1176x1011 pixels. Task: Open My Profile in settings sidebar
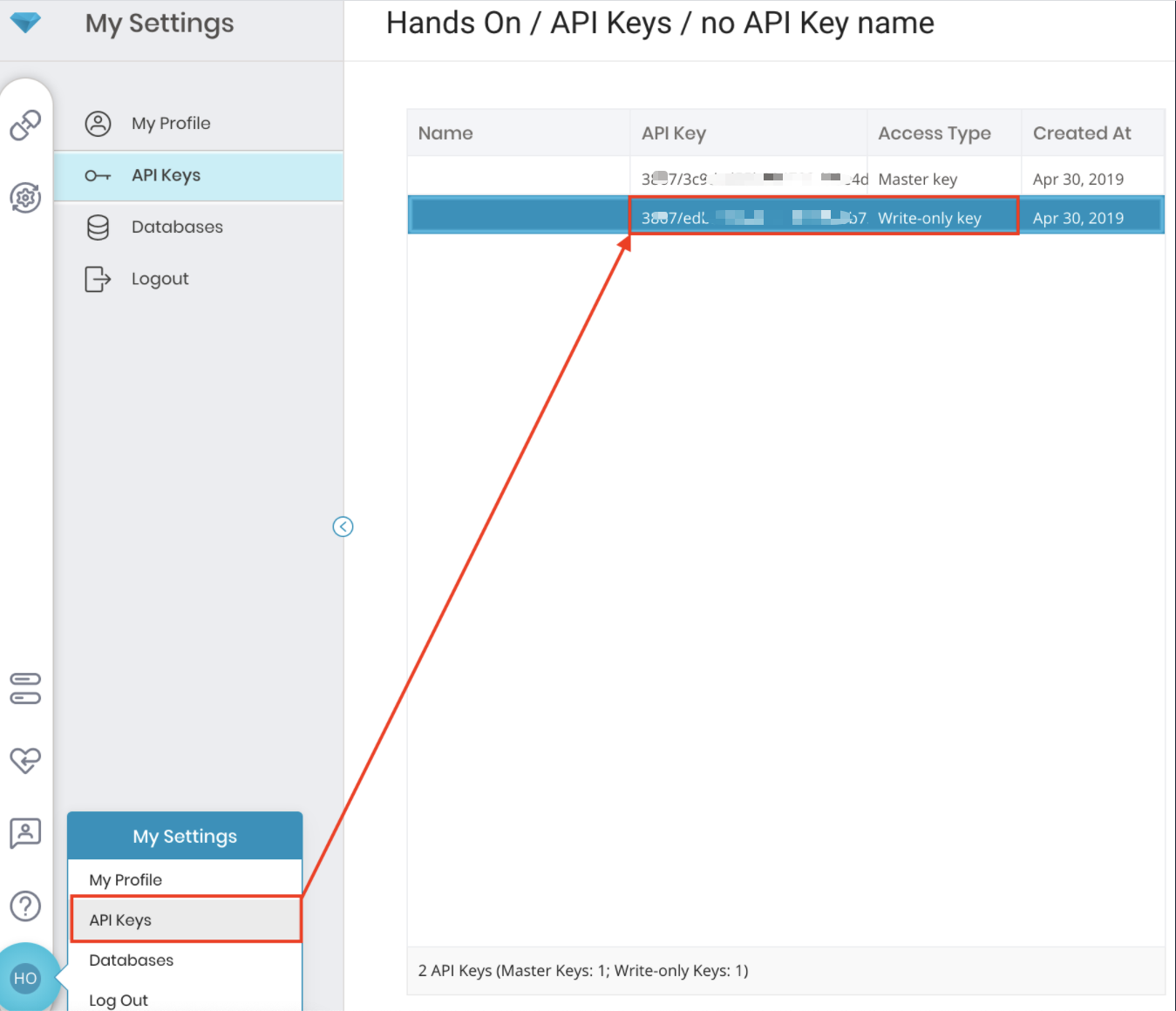click(x=171, y=124)
